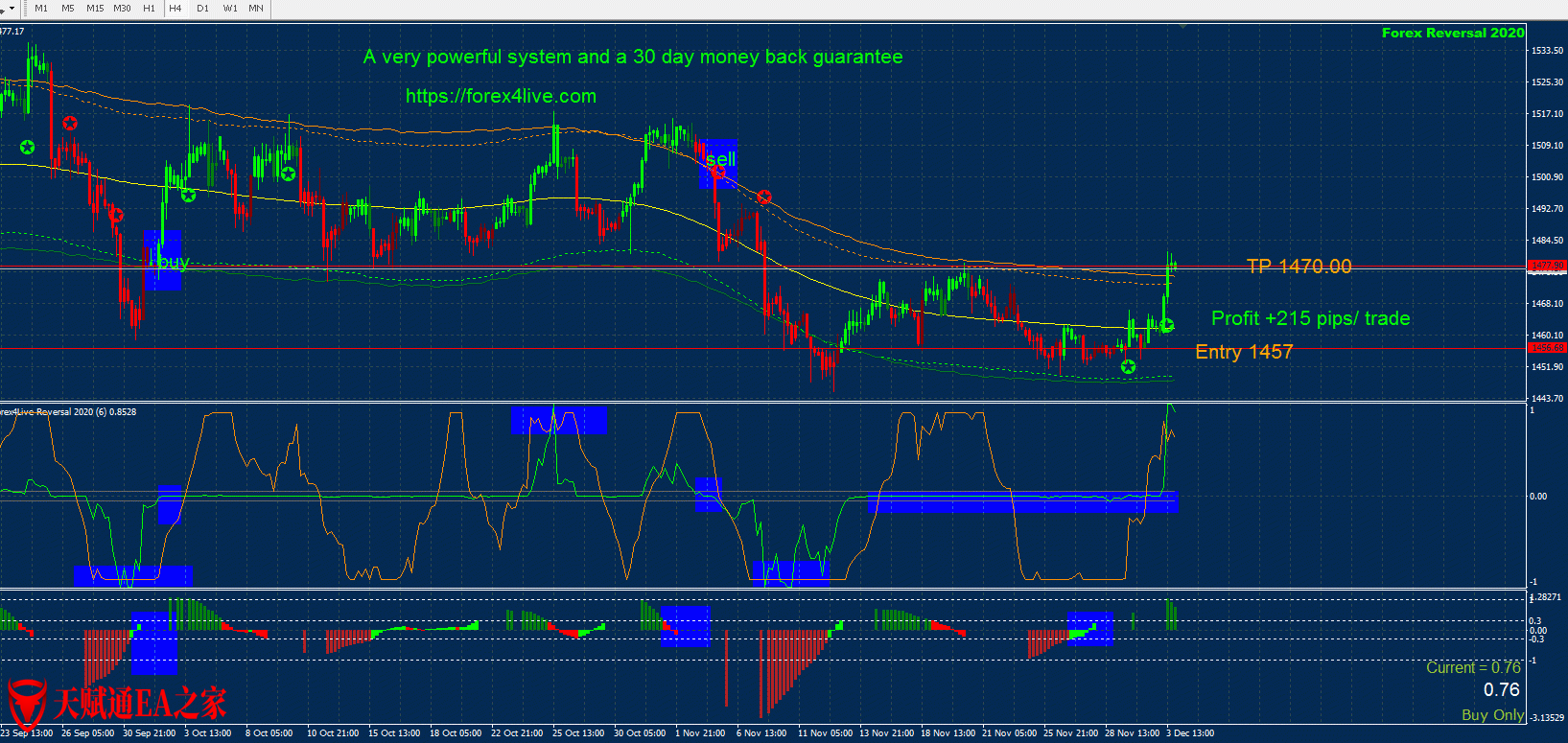The image size is (1568, 743).
Task: Enable the D1 daily timeframe
Action: pos(202,9)
